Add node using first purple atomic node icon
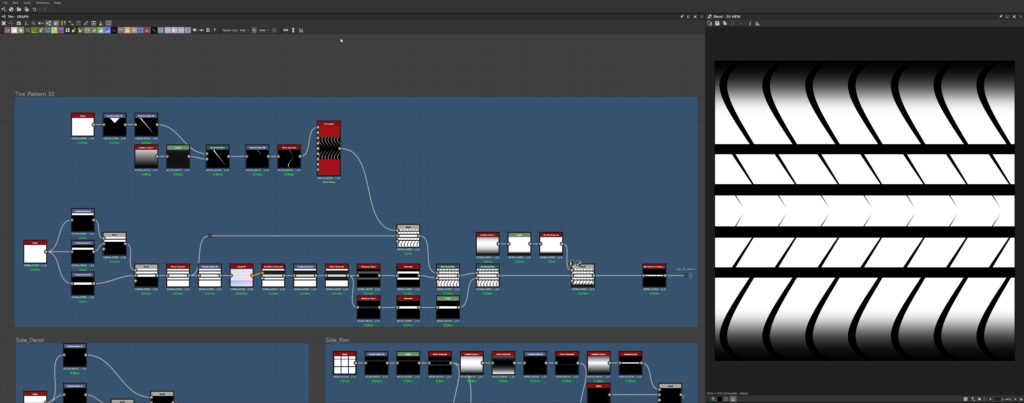Viewport: 1024px width, 403px height. point(7,30)
